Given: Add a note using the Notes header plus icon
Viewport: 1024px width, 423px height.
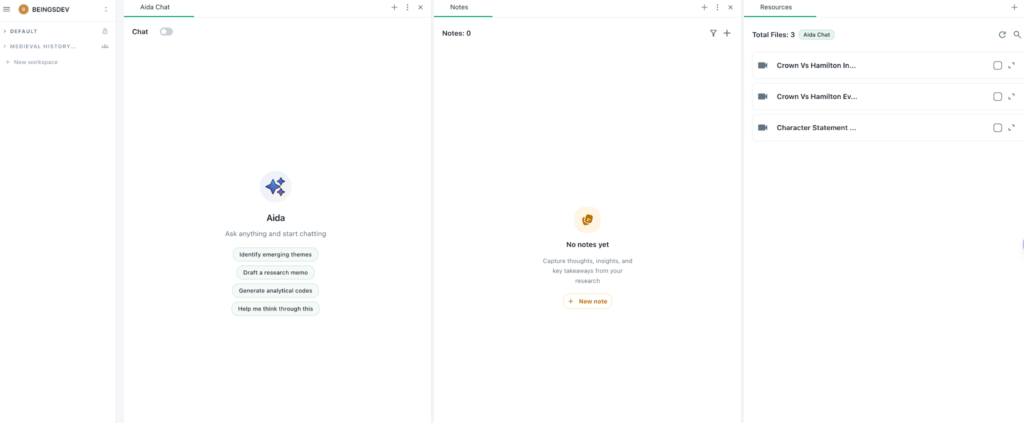Looking at the screenshot, I should click(x=727, y=33).
